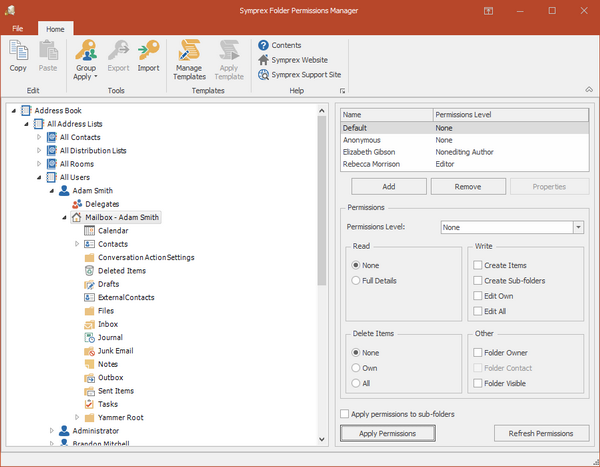The width and height of the screenshot is (600, 467).
Task: Select Address Book root node
Action: coord(57,111)
